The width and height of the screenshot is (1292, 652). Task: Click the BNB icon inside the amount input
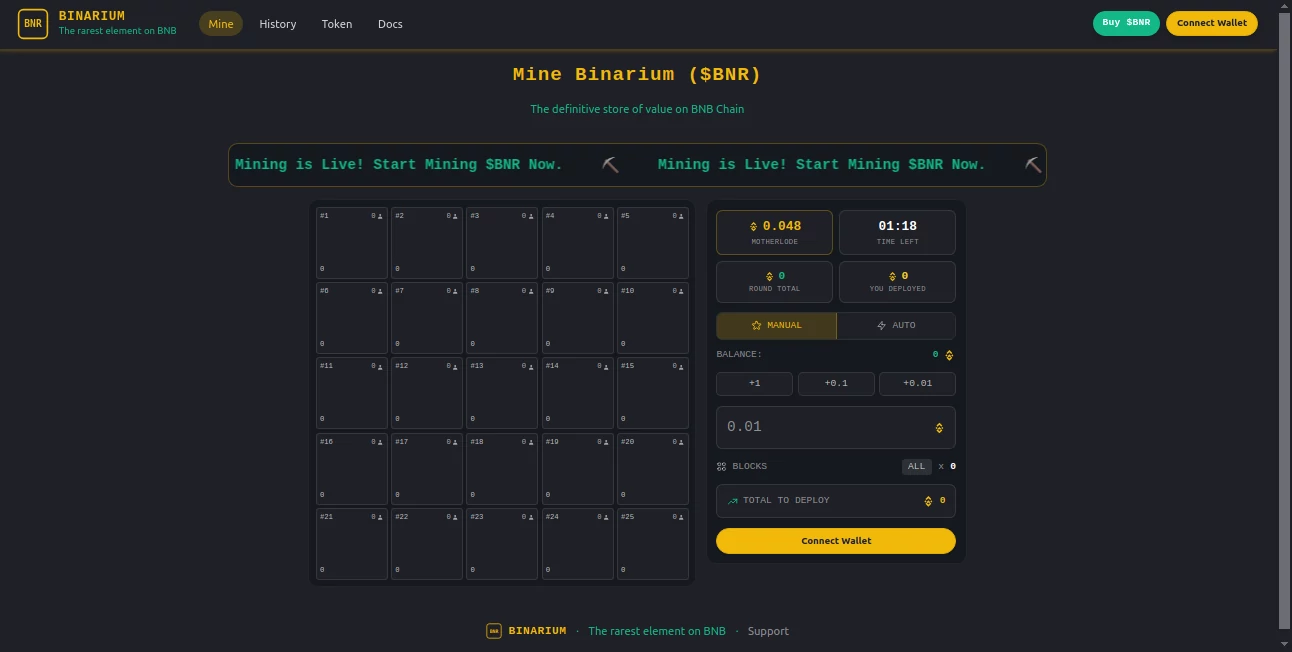coord(938,426)
